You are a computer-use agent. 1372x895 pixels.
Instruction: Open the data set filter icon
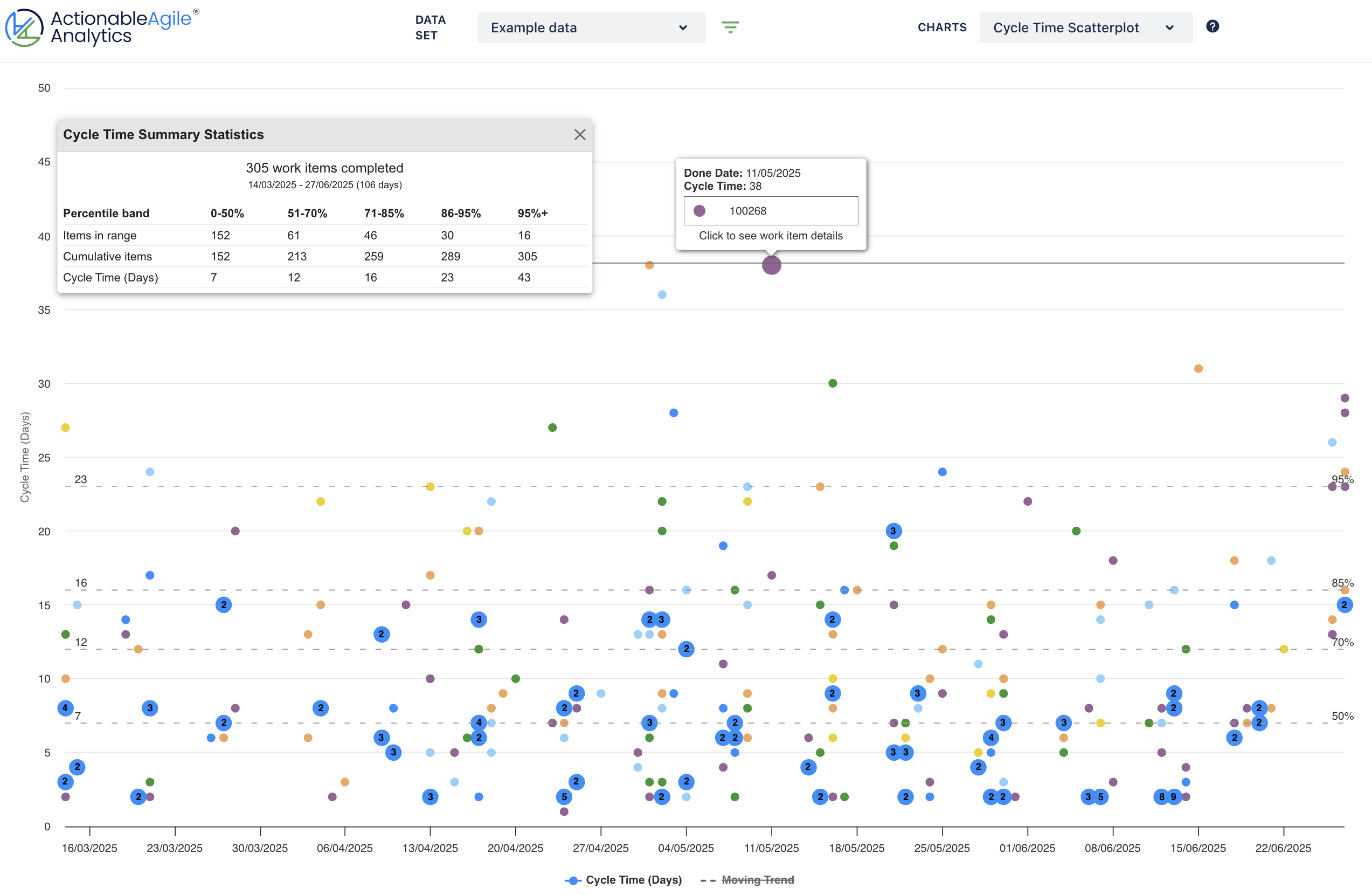[730, 27]
